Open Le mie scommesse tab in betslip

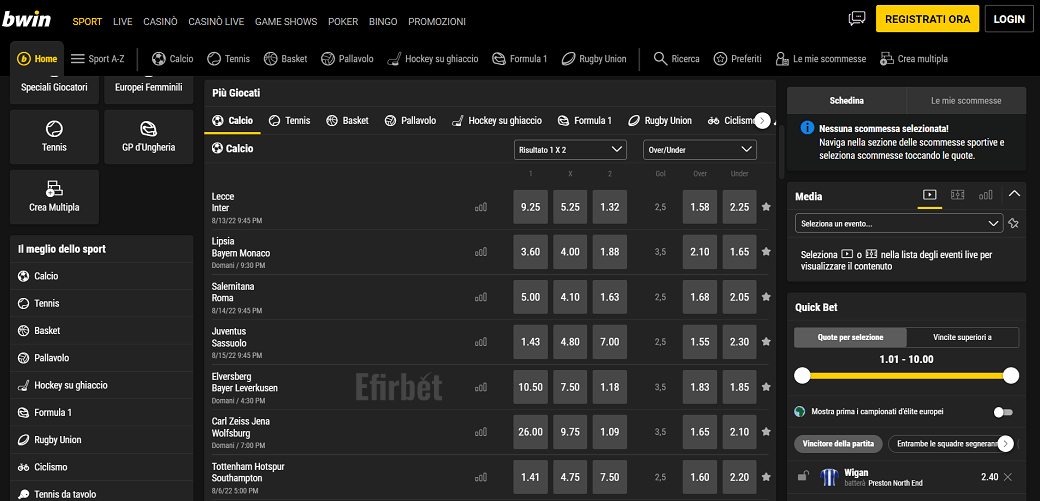[966, 101]
